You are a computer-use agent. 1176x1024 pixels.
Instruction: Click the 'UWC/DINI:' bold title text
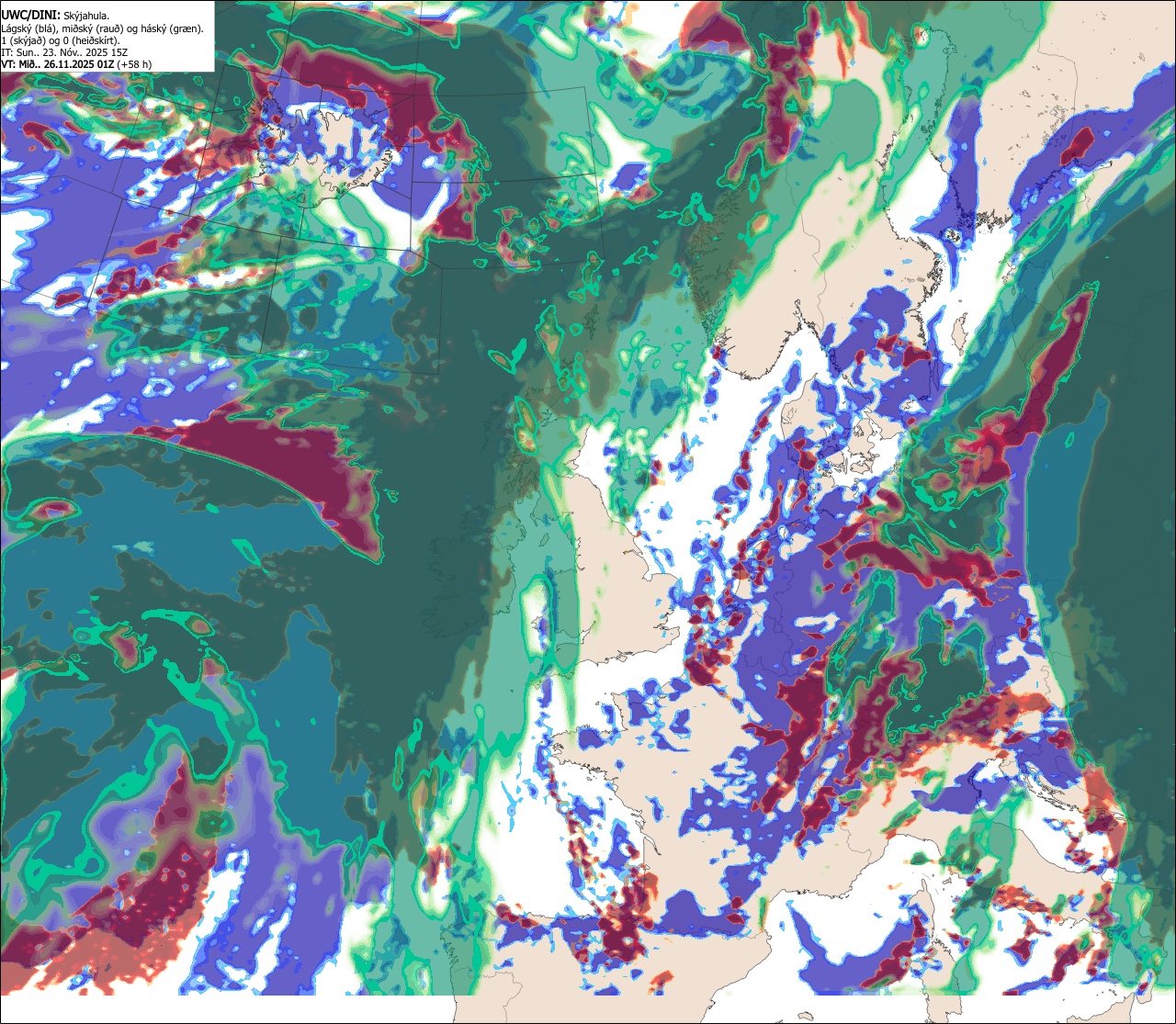(31, 16)
